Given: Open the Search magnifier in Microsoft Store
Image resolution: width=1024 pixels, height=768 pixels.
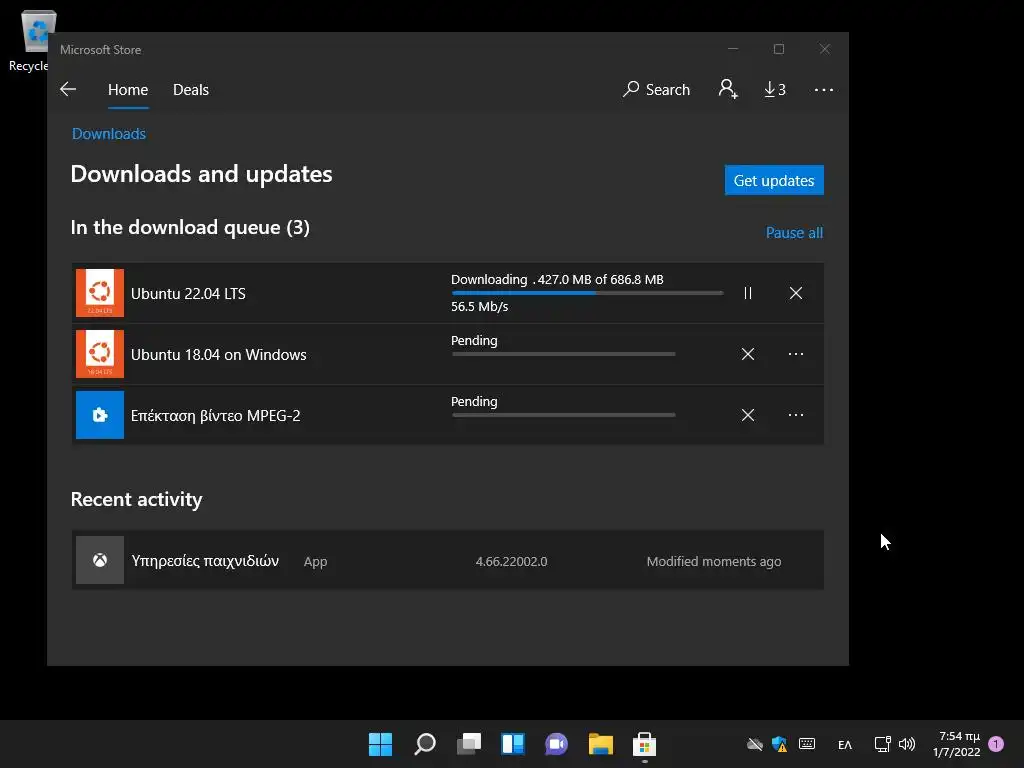Looking at the screenshot, I should click(656, 89).
